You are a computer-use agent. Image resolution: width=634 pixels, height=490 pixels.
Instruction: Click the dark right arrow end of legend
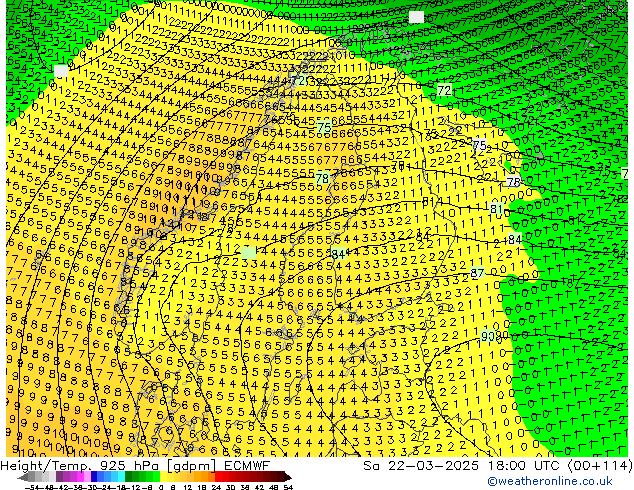288,477
